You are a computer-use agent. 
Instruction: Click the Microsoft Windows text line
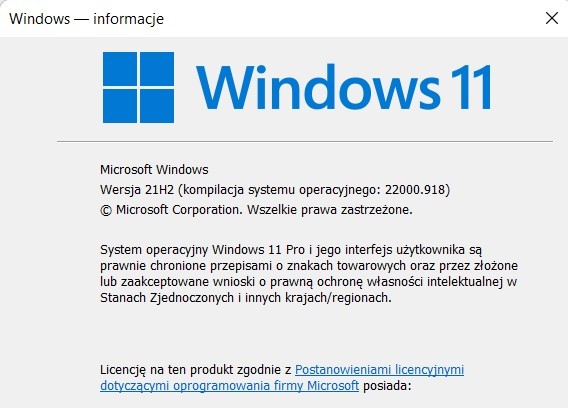154,170
